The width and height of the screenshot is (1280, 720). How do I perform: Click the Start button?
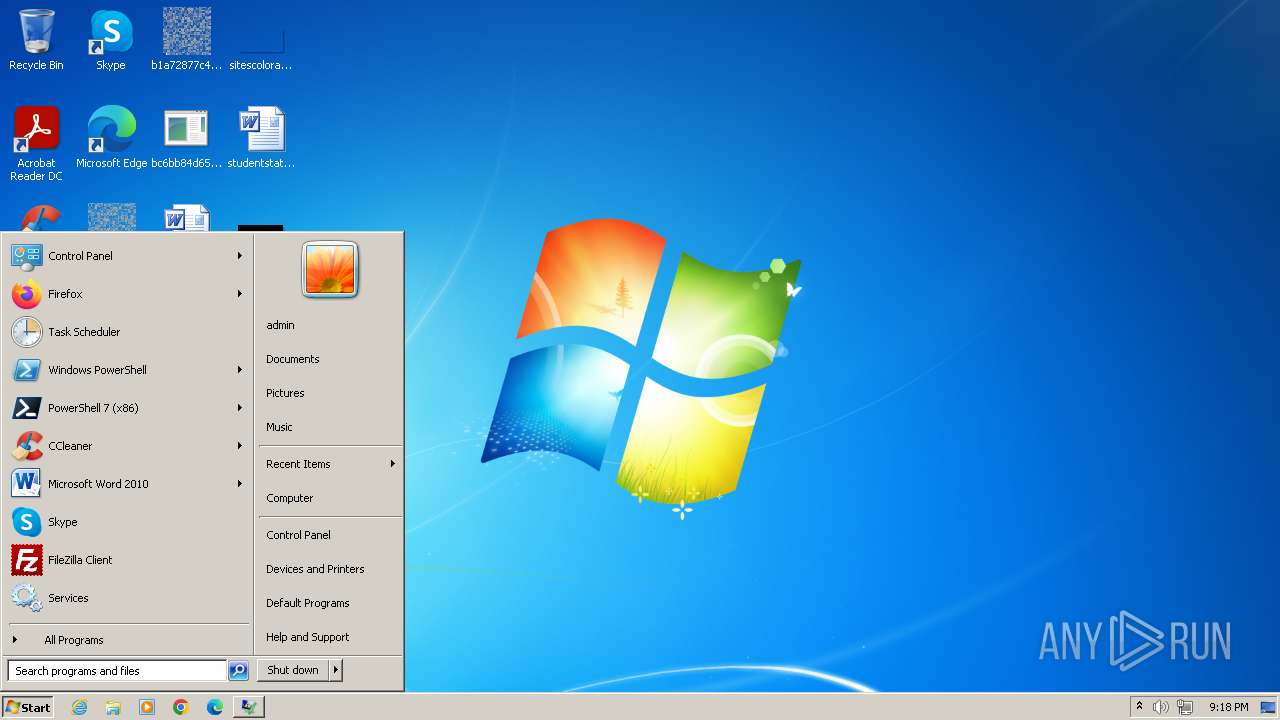(x=28, y=707)
